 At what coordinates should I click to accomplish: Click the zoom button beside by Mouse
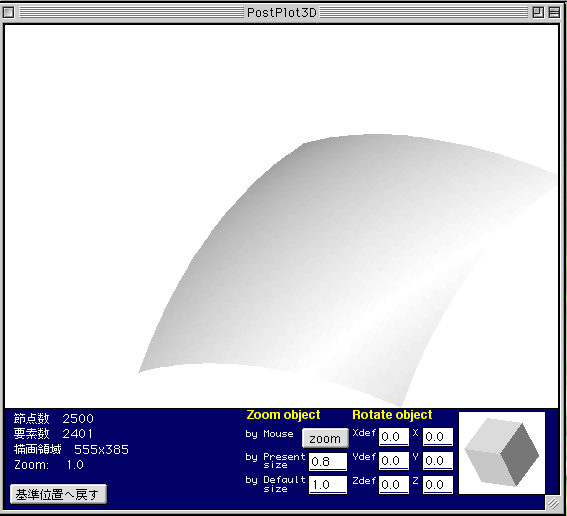325,438
